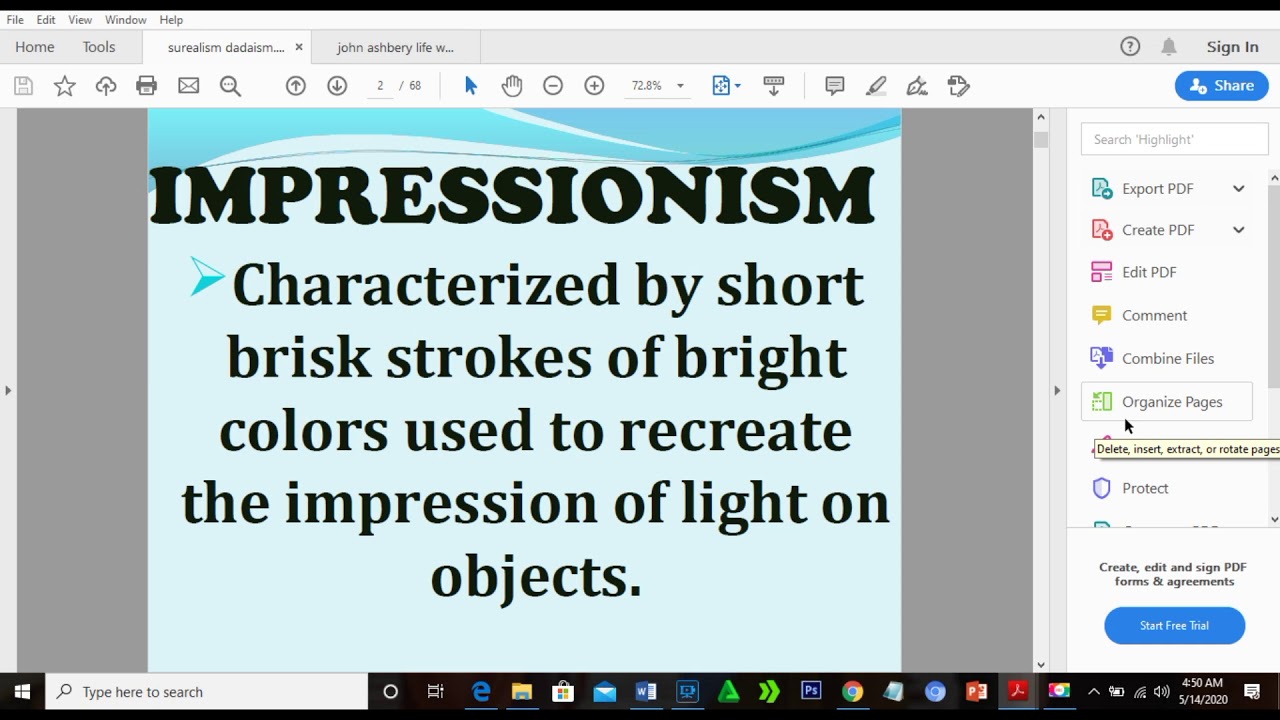Screen dimensions: 1280x720
Task: Launch Photoshop from the taskbar
Action: click(811, 691)
